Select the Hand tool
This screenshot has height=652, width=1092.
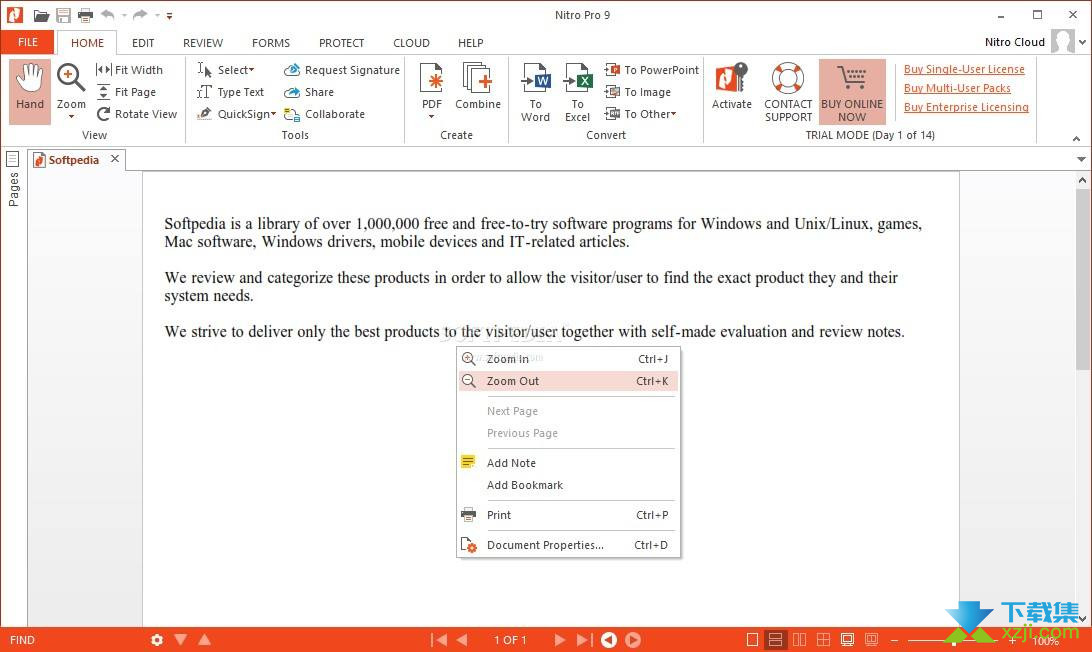tap(30, 91)
